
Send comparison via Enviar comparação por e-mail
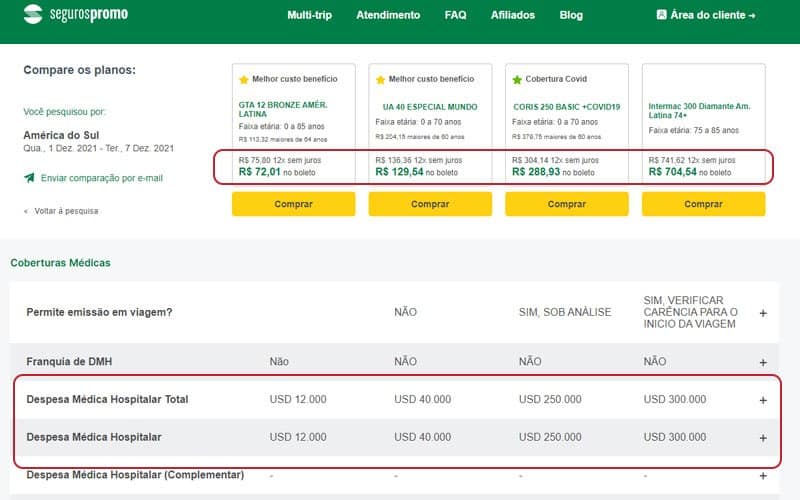102,178
